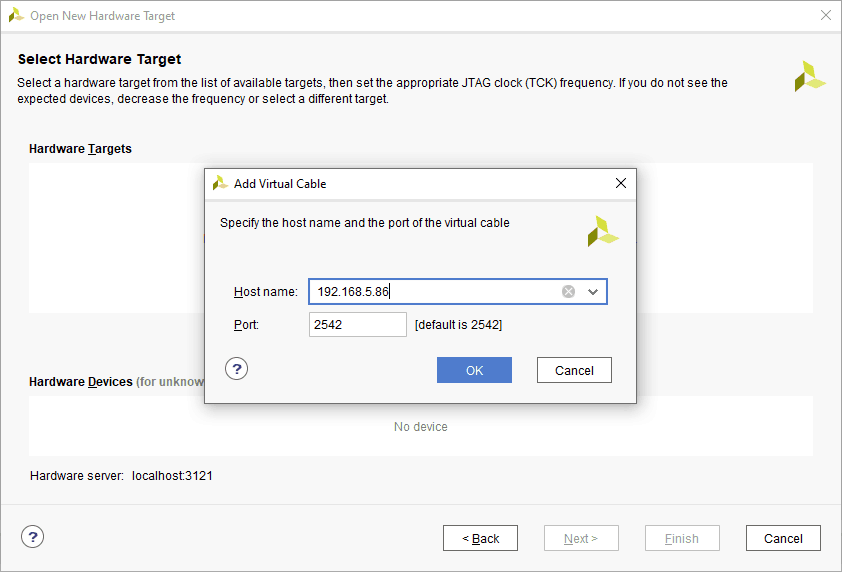Click the Xilinx logo at wizard top right

pos(809,76)
